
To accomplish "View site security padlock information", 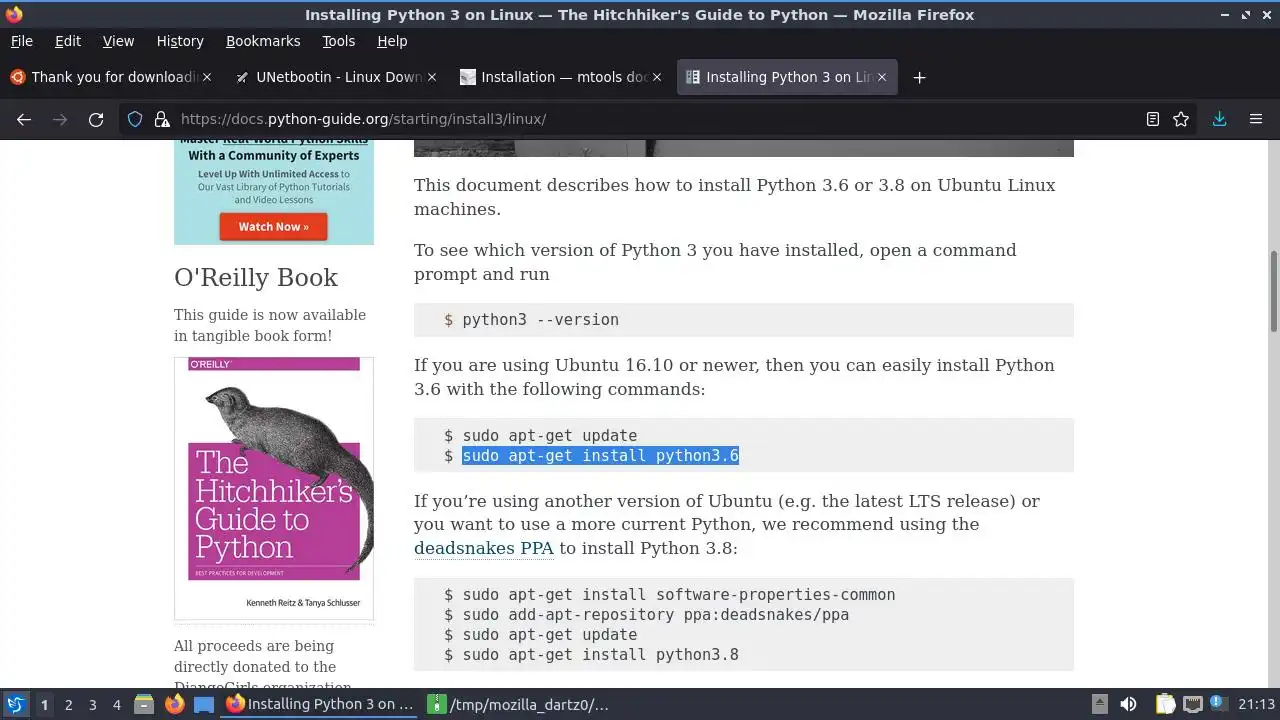I will (x=162, y=119).
